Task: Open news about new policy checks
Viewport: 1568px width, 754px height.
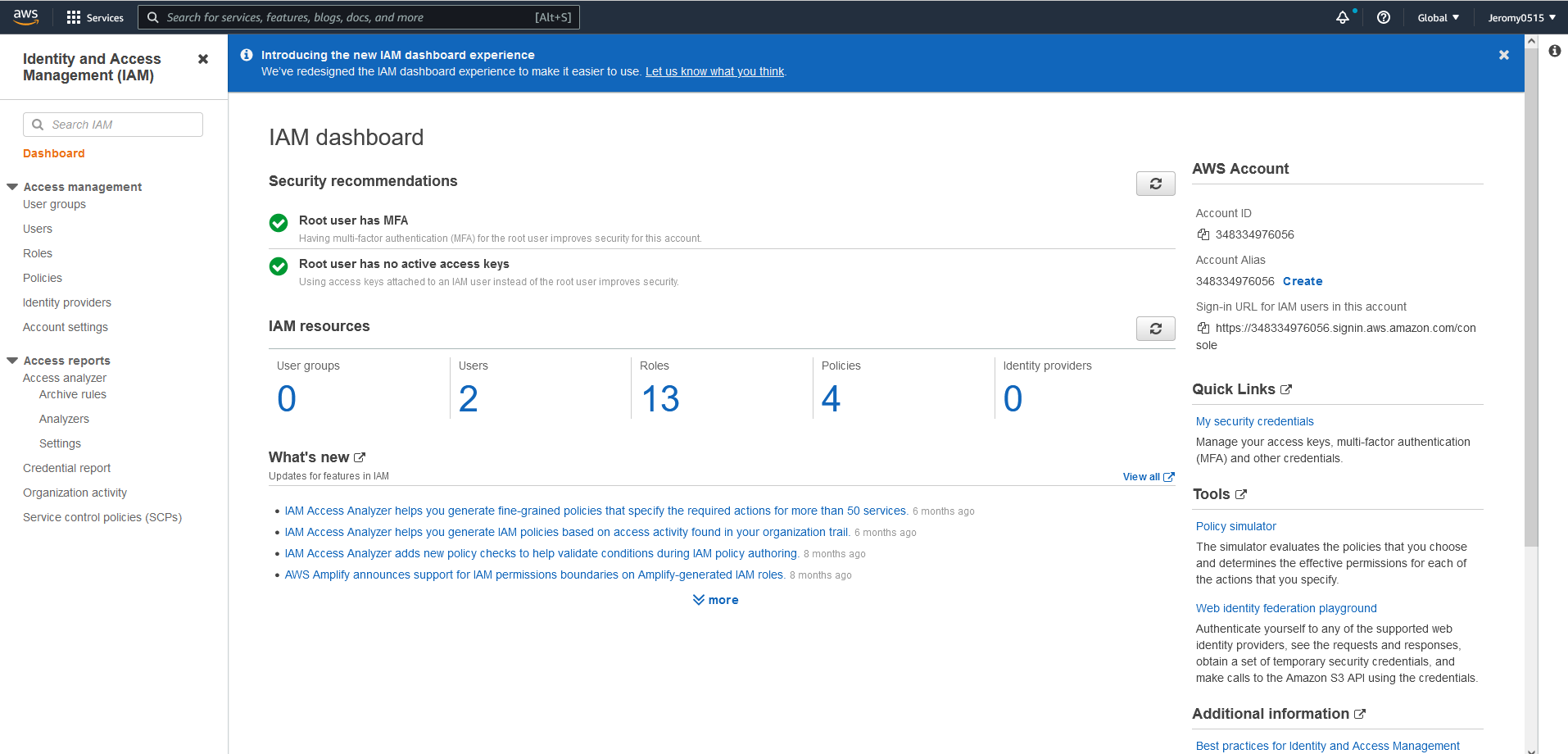Action: coord(542,553)
